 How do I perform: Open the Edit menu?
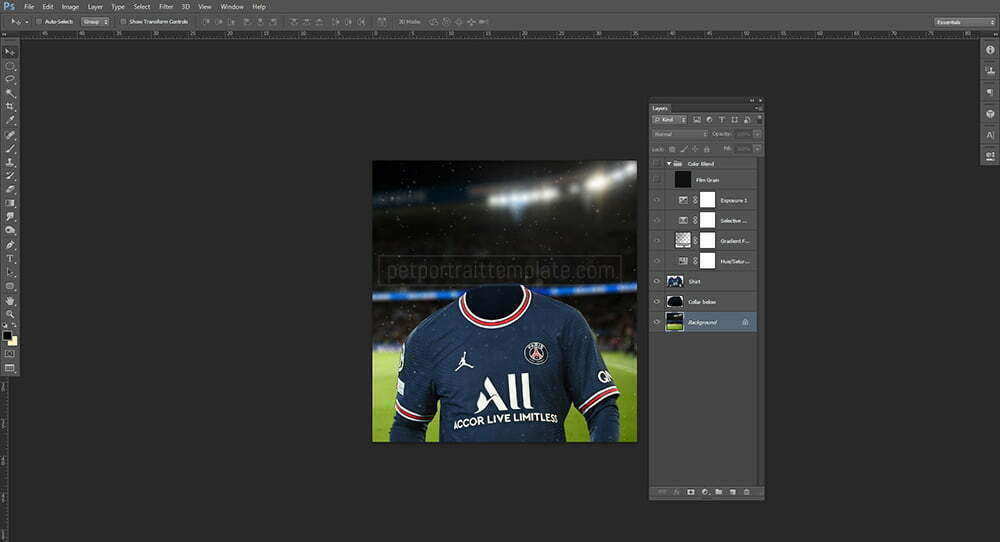pyautogui.click(x=48, y=6)
